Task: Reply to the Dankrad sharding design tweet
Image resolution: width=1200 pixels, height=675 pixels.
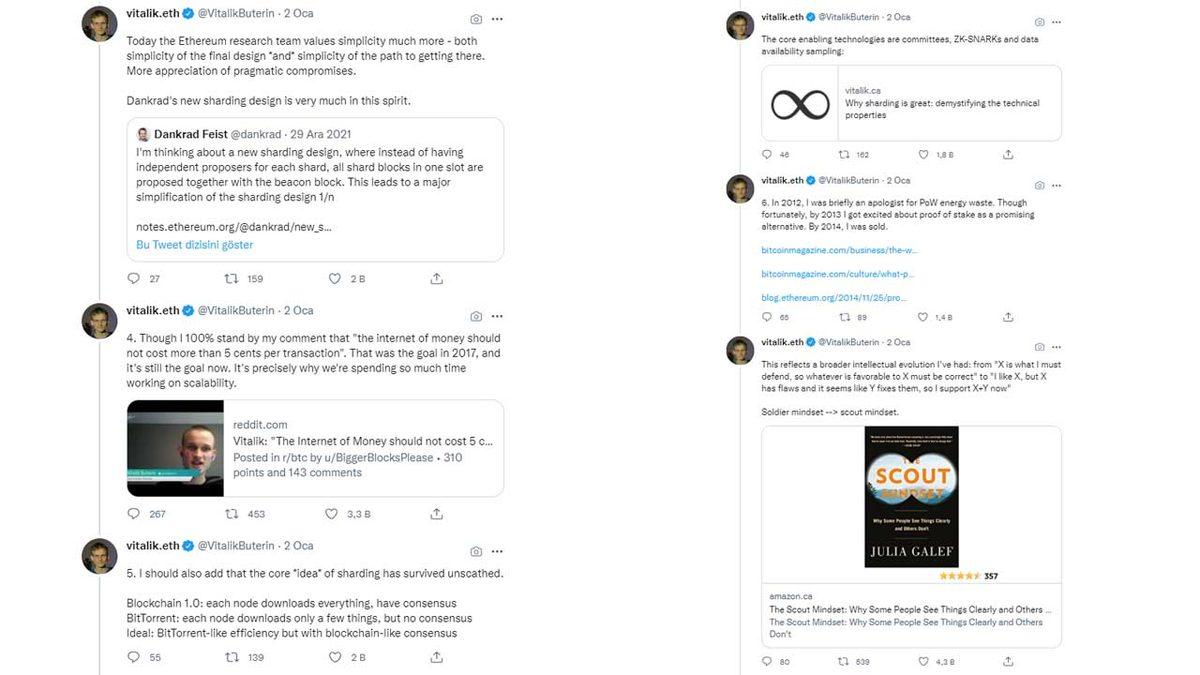Action: click(x=134, y=279)
